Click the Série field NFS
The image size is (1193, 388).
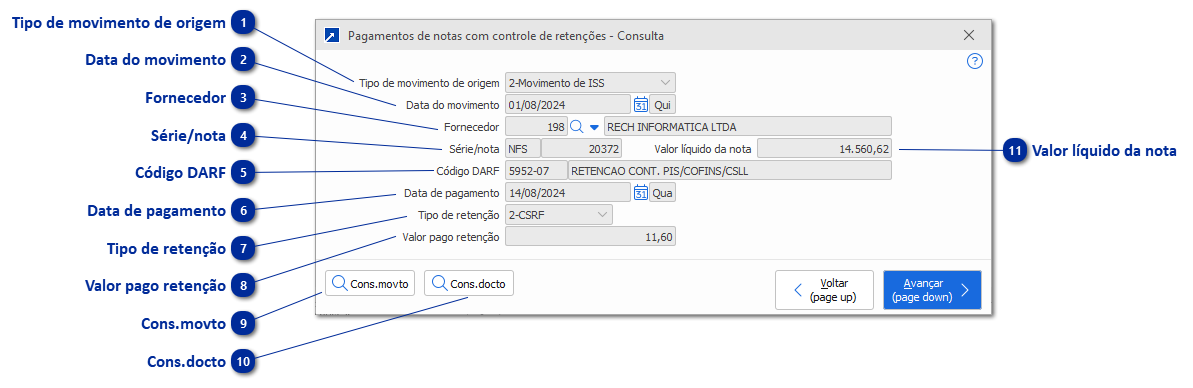(522, 148)
